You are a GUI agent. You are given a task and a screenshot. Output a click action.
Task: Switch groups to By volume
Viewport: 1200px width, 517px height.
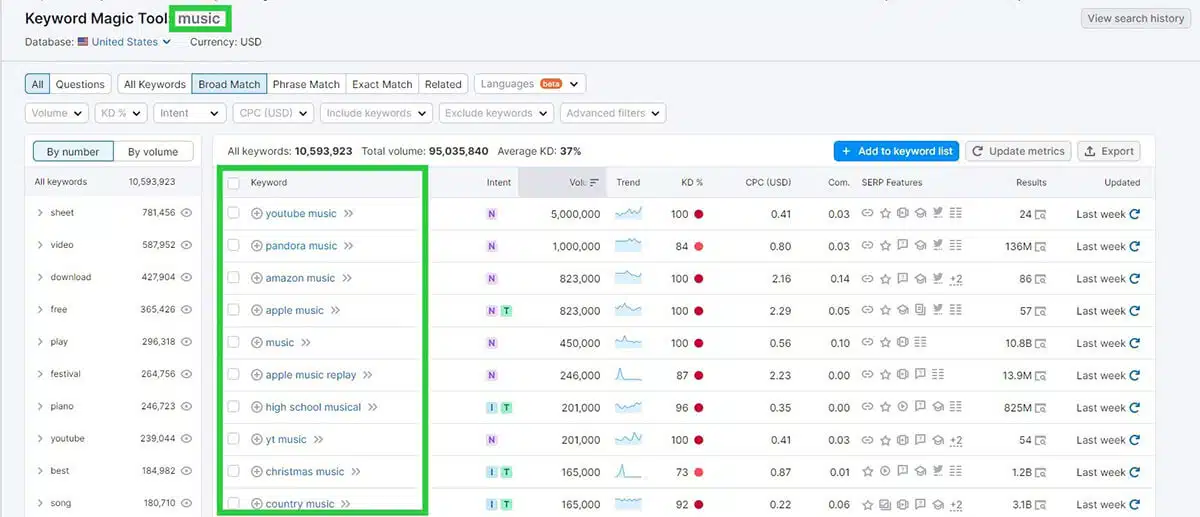(x=153, y=152)
